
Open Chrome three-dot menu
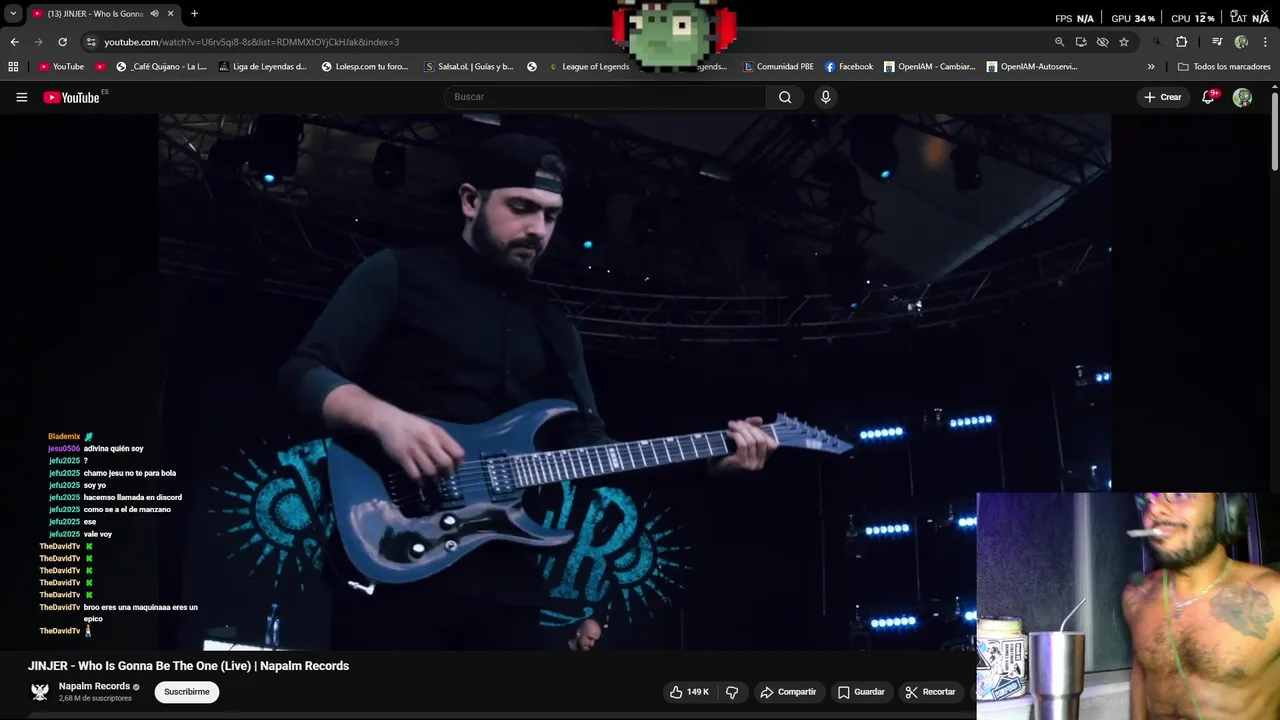[1264, 42]
